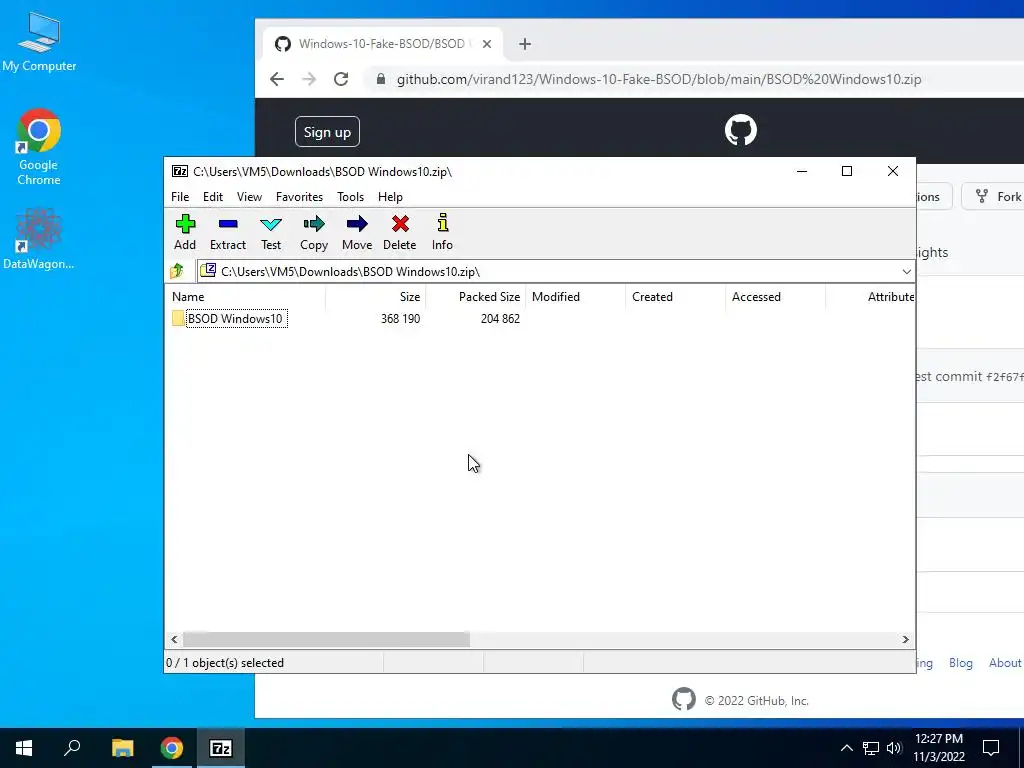This screenshot has height=768, width=1024.
Task: Click the scroll left arrow in 7-Zip
Action: [174, 639]
